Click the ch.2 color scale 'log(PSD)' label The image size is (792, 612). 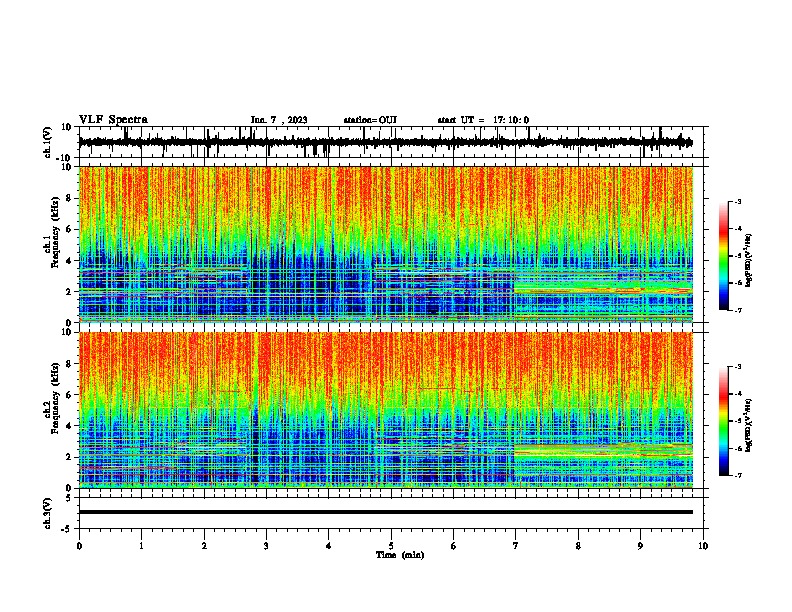(x=749, y=425)
